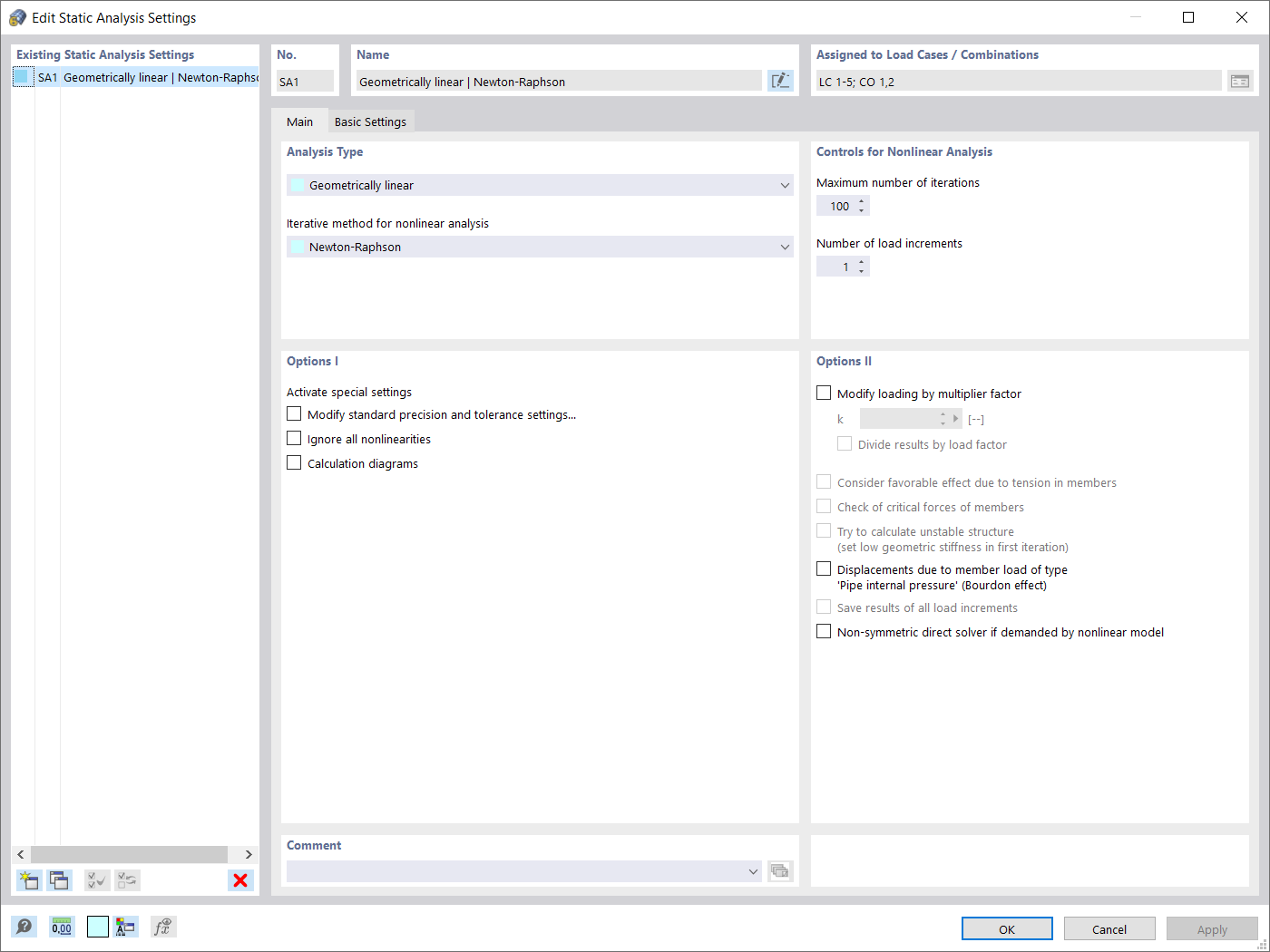Open units and decimal places settings
This screenshot has width=1270, height=952.
62,927
